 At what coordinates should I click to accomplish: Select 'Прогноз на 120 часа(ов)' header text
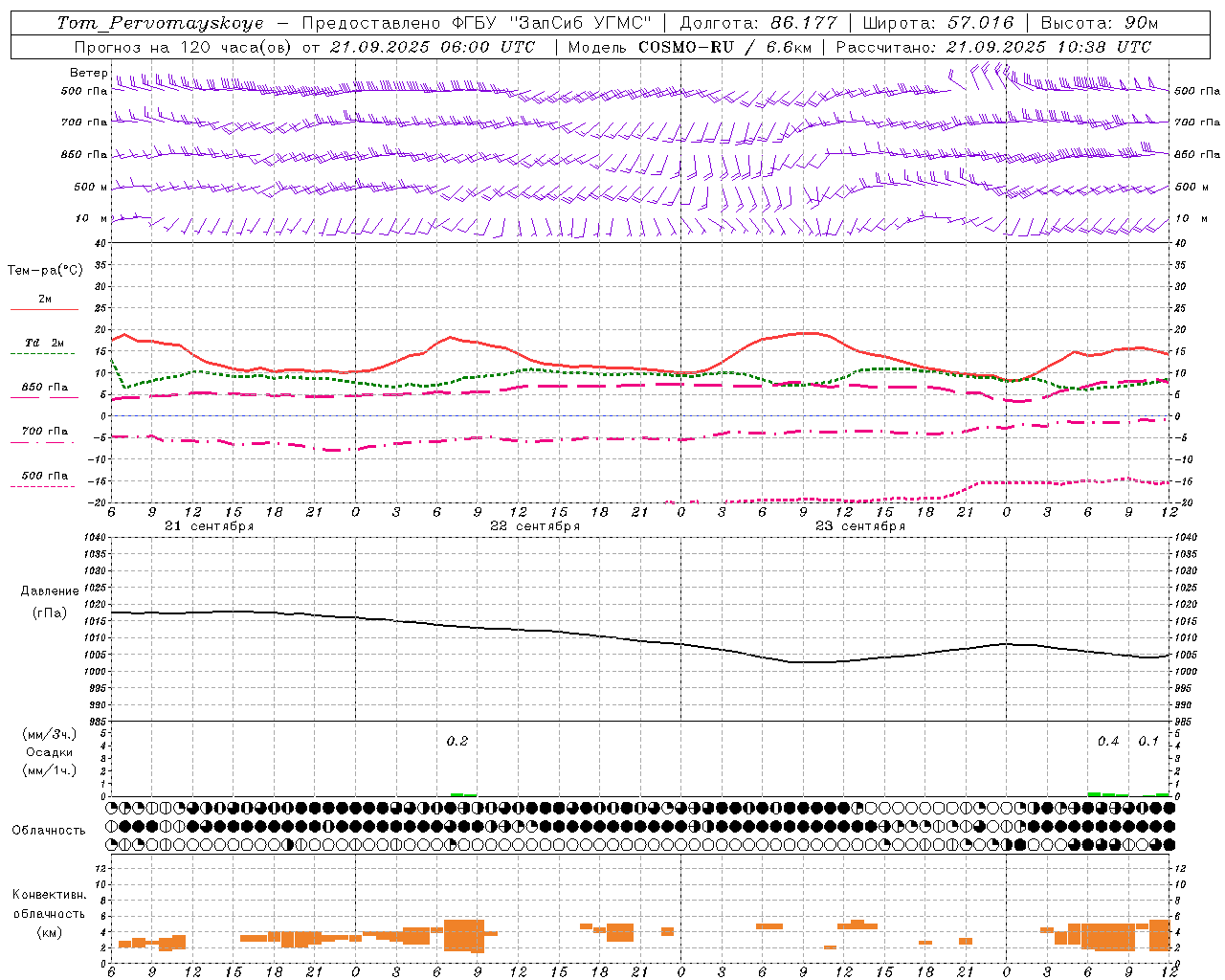185,47
